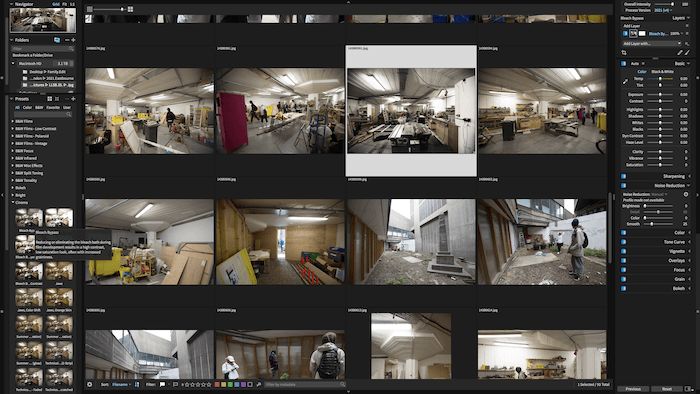
Task: Open the Add Layer with... dropdown
Action: point(652,44)
